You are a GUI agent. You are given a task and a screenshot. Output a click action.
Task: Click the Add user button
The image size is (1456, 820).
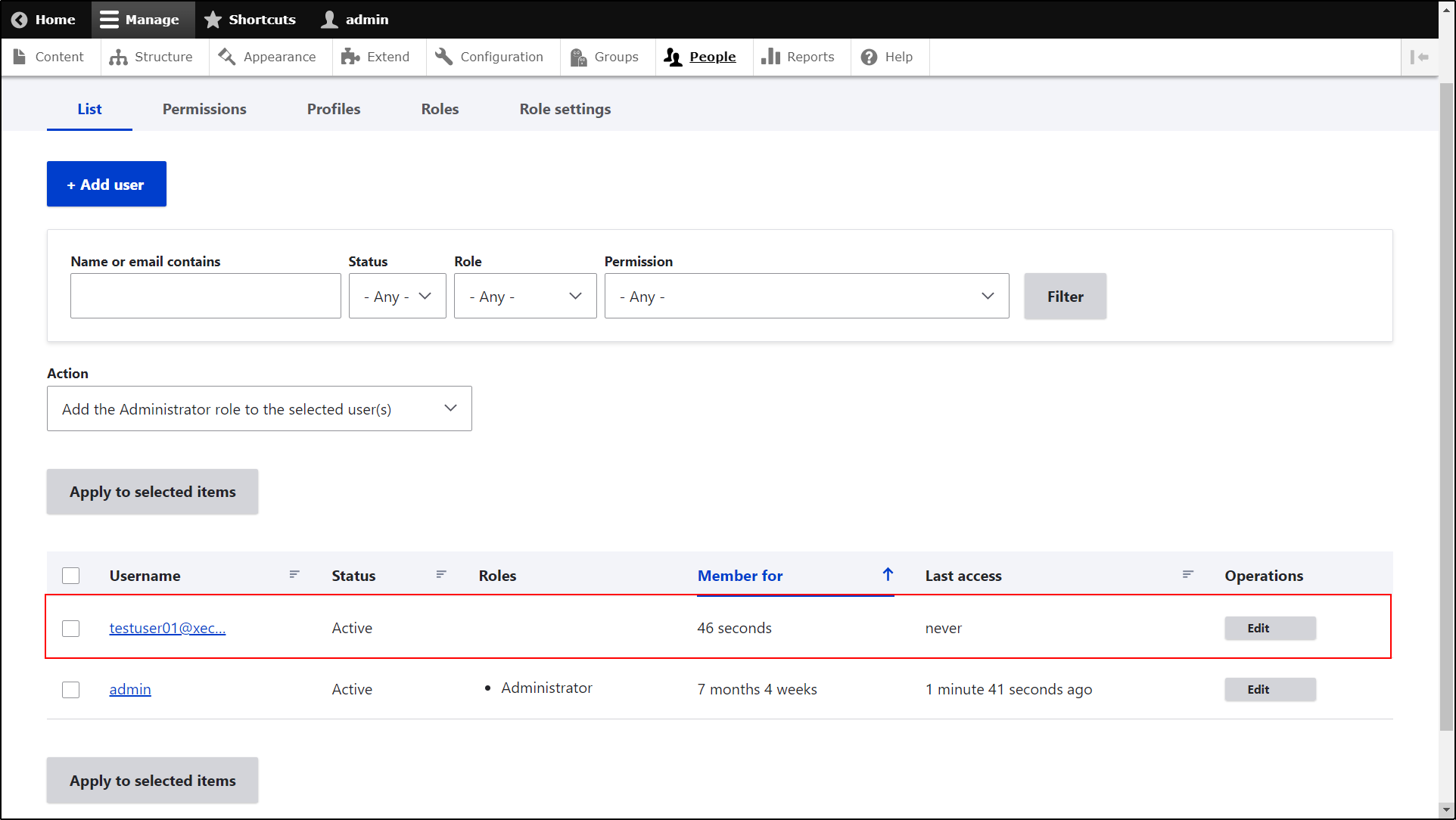pos(106,184)
